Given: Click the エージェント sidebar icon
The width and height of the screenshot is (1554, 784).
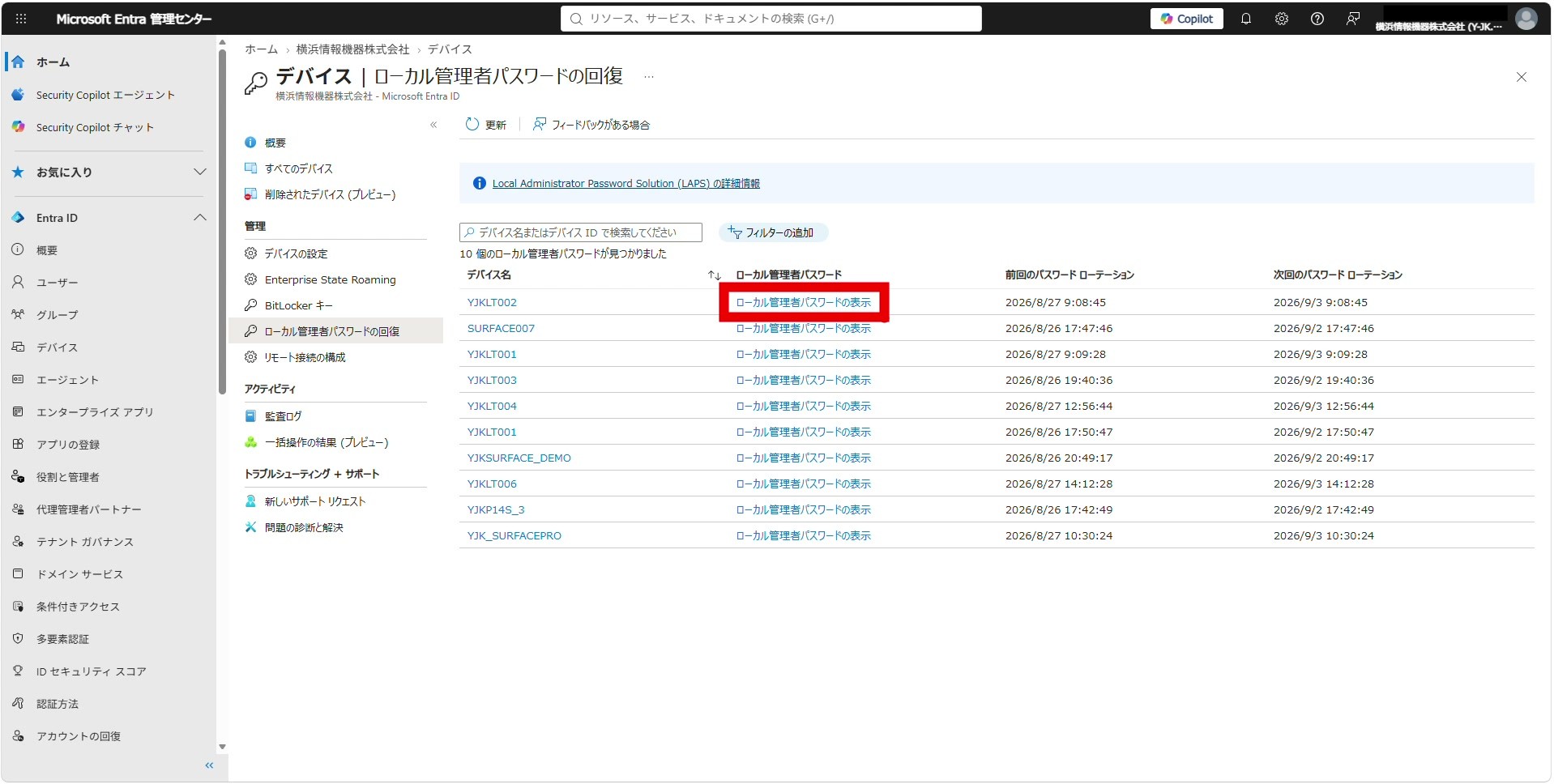Looking at the screenshot, I should tap(18, 379).
